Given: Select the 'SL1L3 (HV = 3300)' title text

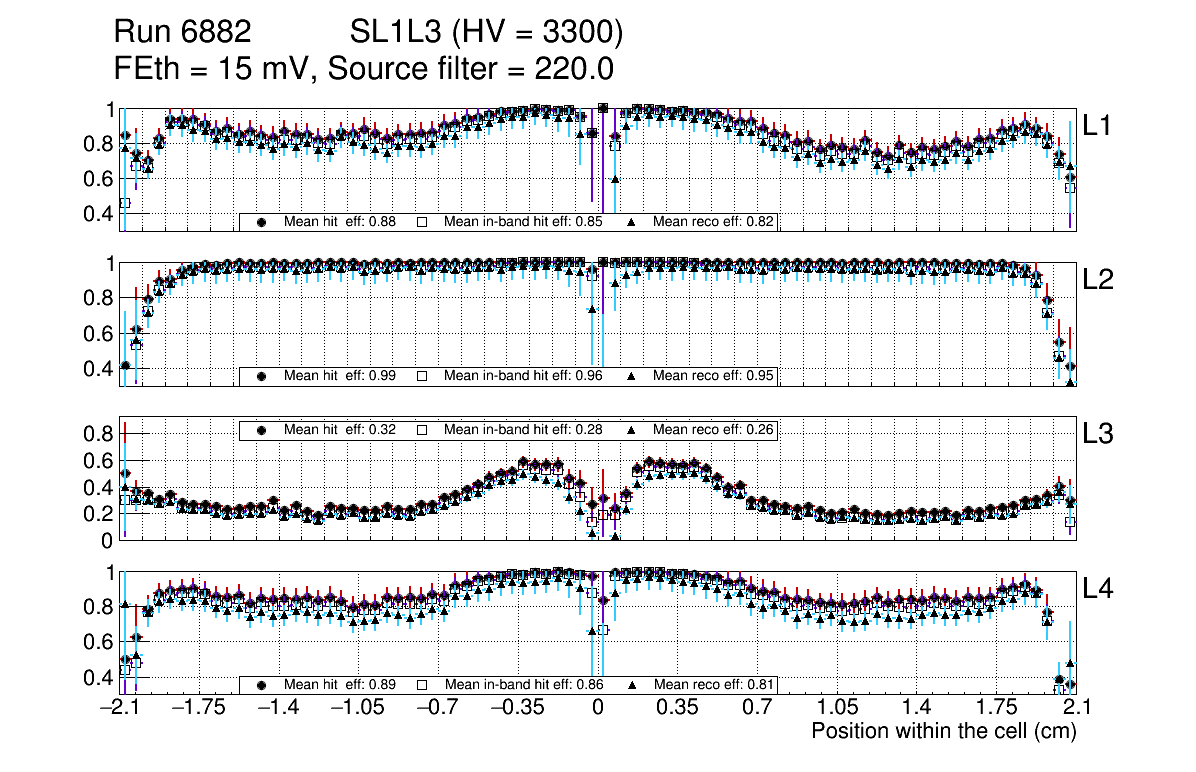Looking at the screenshot, I should 486,33.
